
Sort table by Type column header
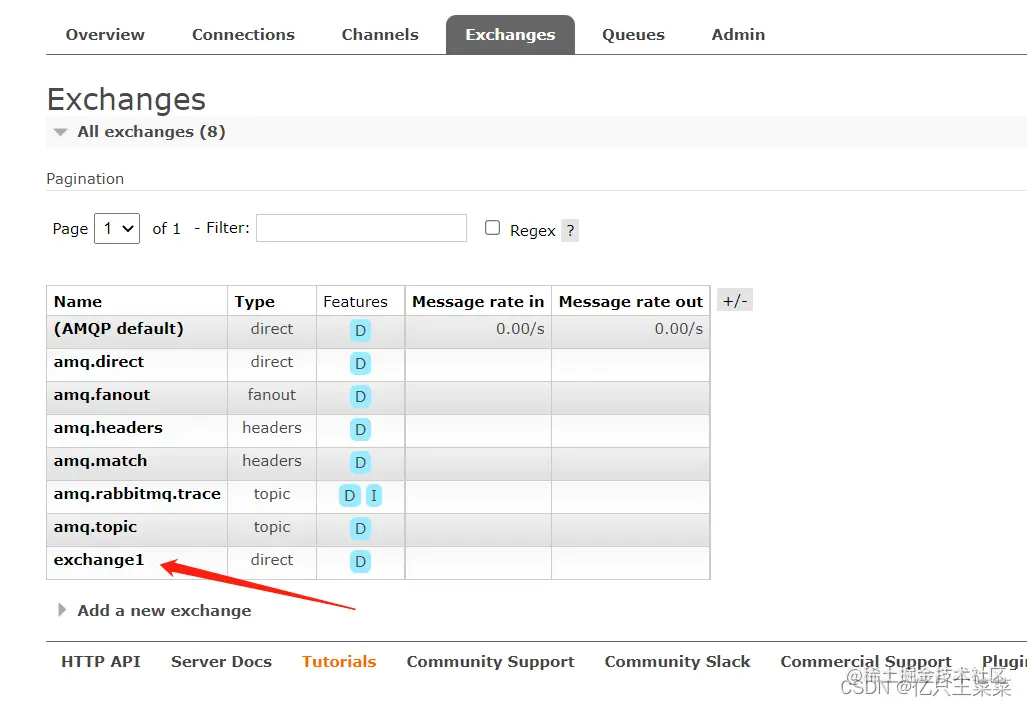pyautogui.click(x=255, y=302)
